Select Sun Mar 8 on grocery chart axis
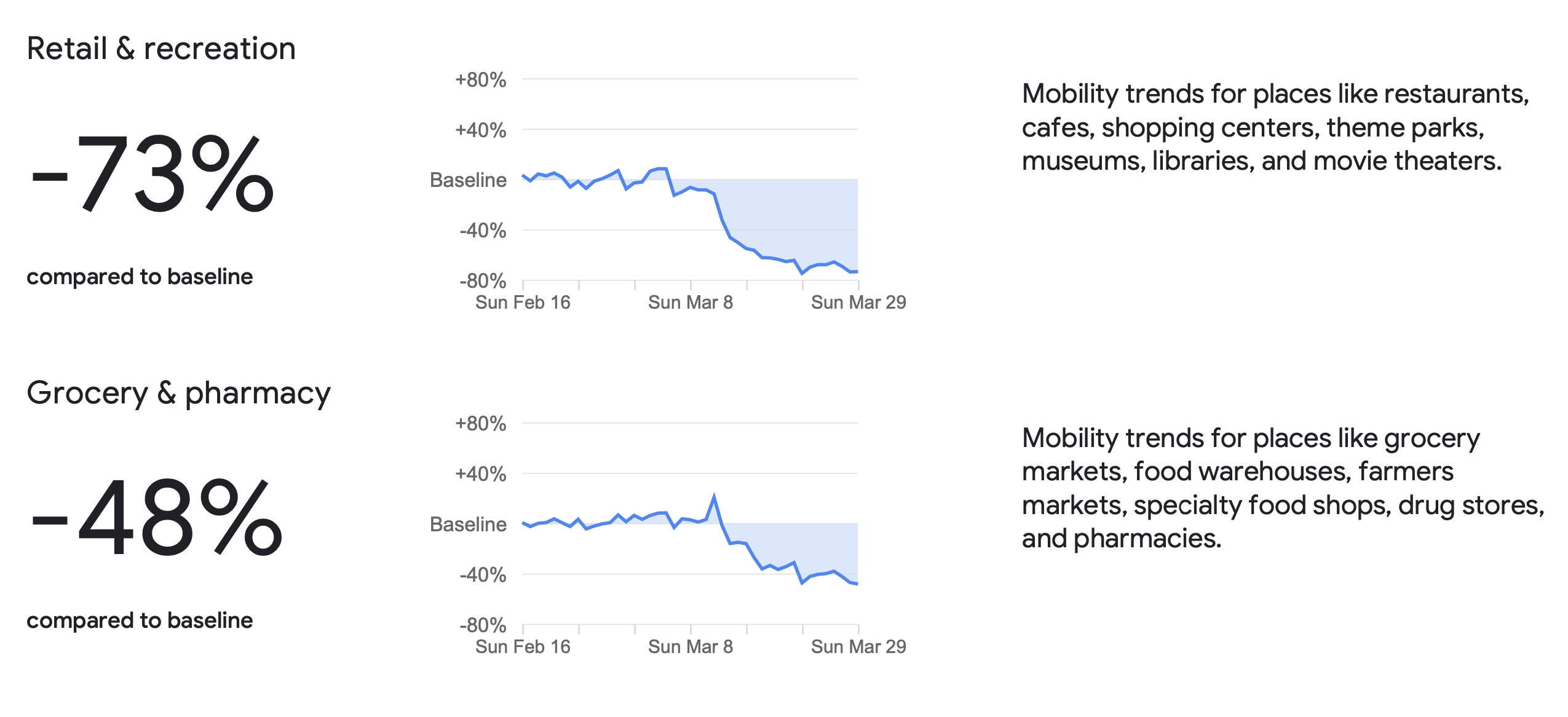This screenshot has height=717, width=1568. click(x=690, y=647)
